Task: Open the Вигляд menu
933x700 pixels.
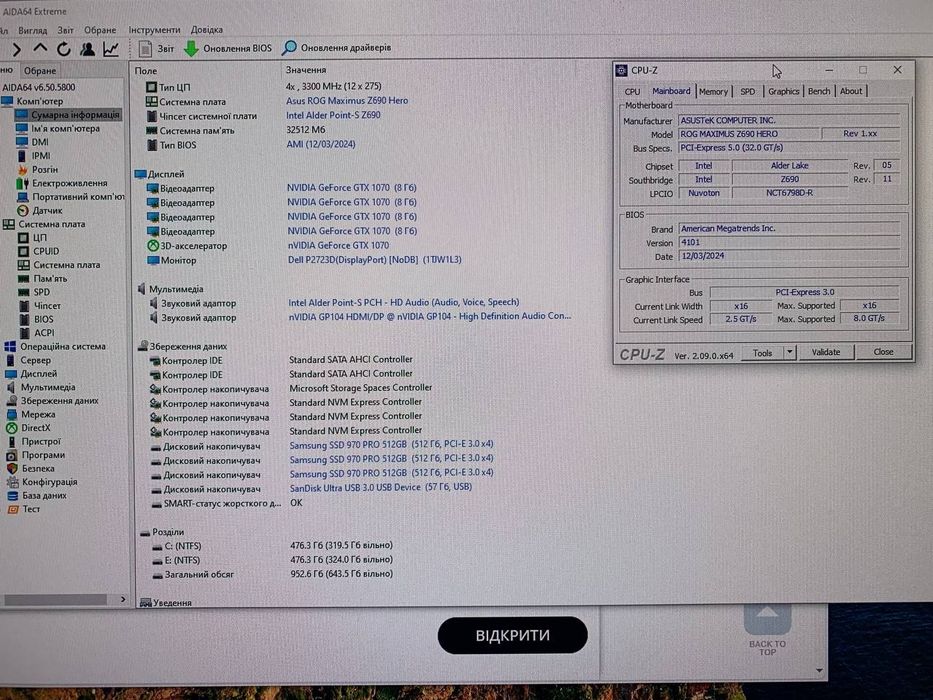Action: [x=33, y=30]
